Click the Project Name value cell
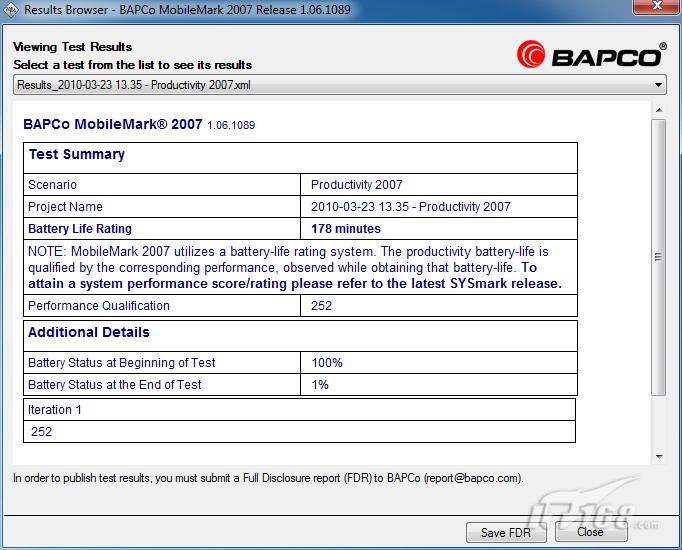Screen dimensions: 682x550 [439, 207]
